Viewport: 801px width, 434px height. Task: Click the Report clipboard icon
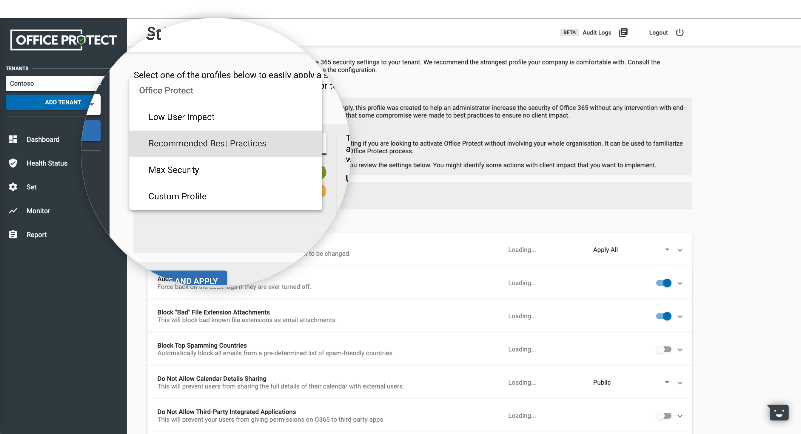click(13, 235)
